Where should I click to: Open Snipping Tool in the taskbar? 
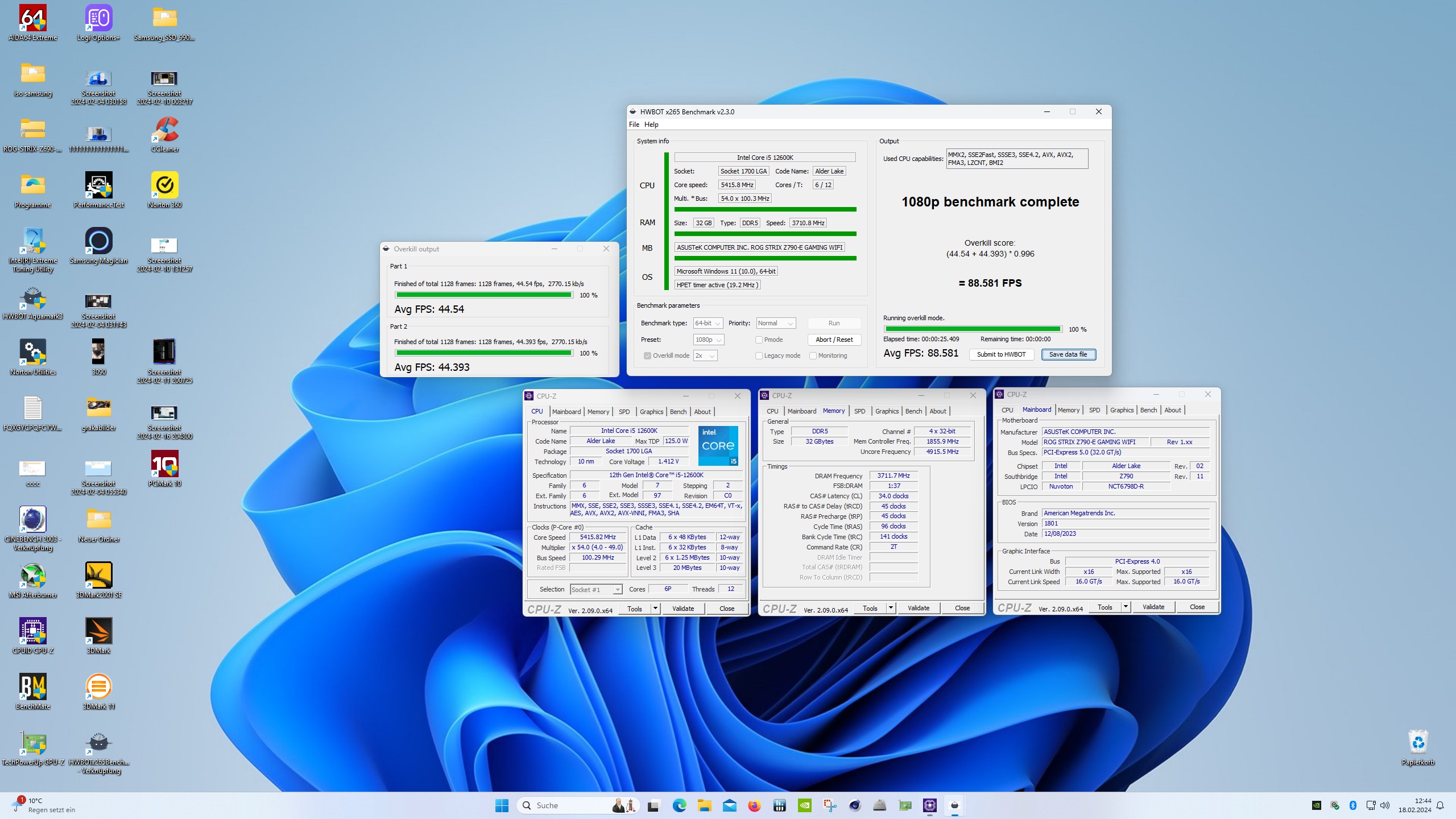(830, 805)
